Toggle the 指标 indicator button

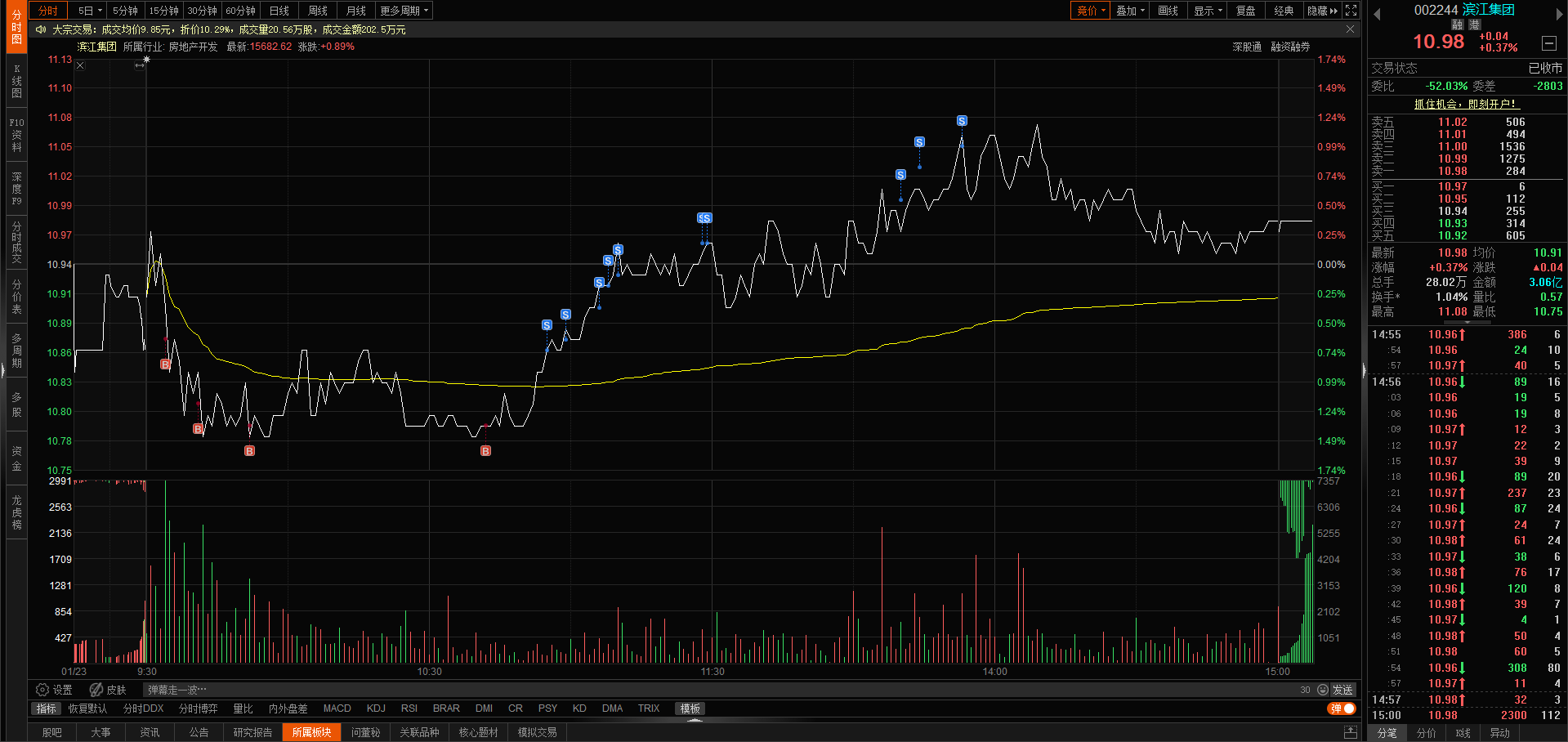pos(47,708)
